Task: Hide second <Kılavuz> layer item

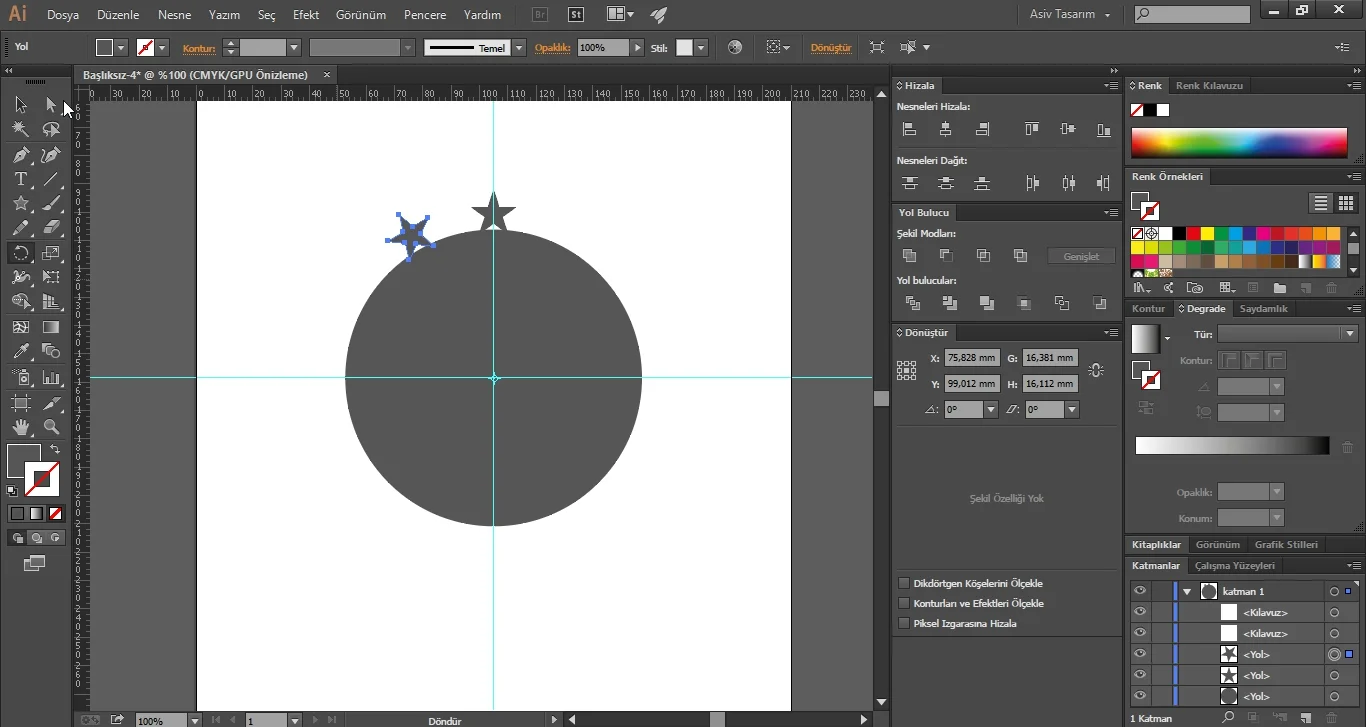Action: 1139,633
